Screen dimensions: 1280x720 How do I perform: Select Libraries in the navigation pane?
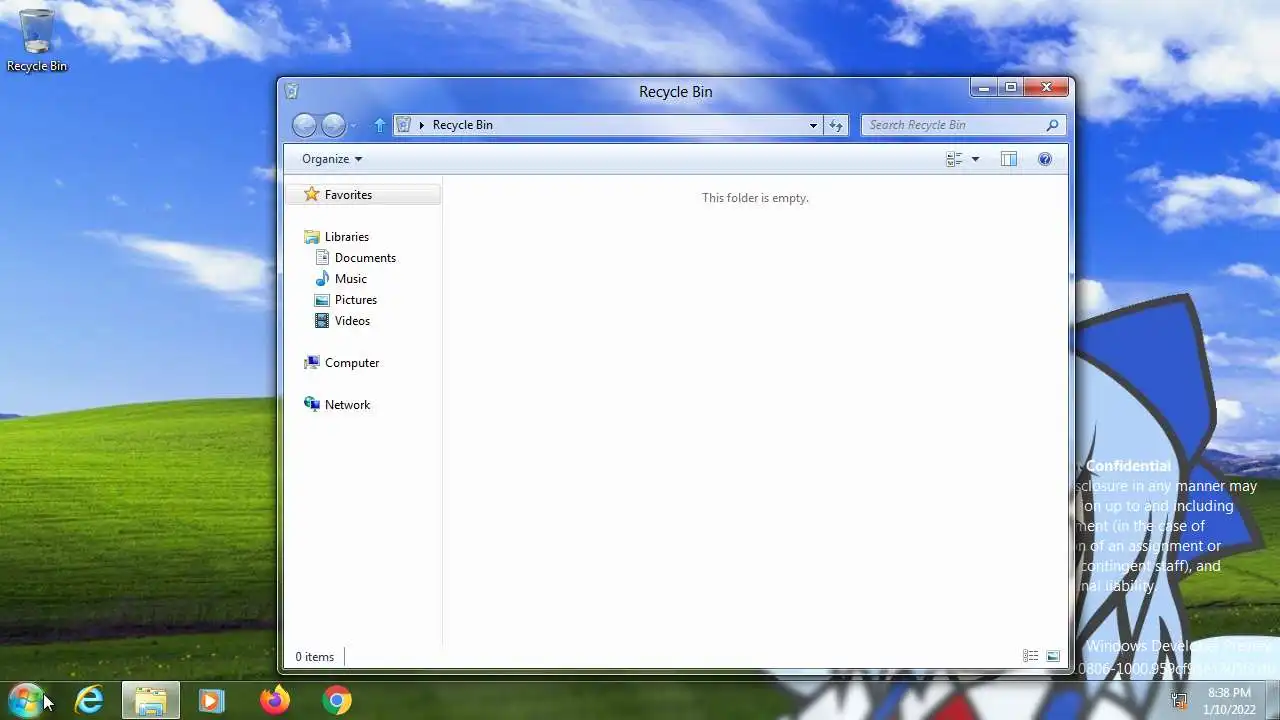pyautogui.click(x=346, y=237)
